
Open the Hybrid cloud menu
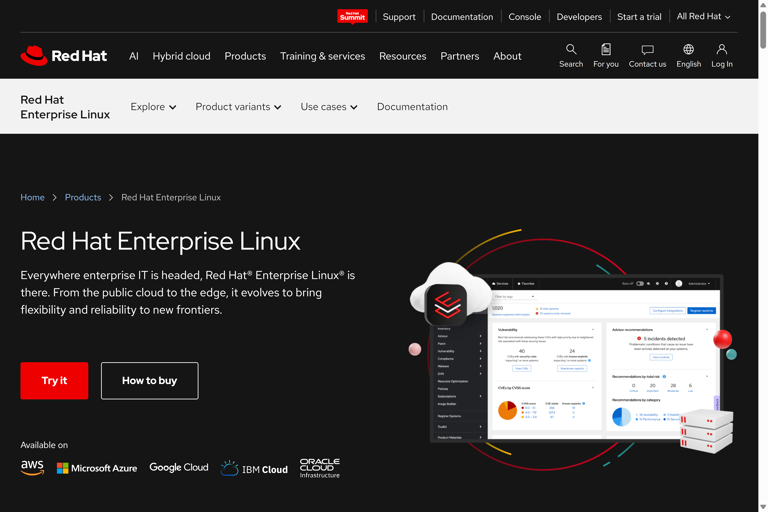coord(181,56)
